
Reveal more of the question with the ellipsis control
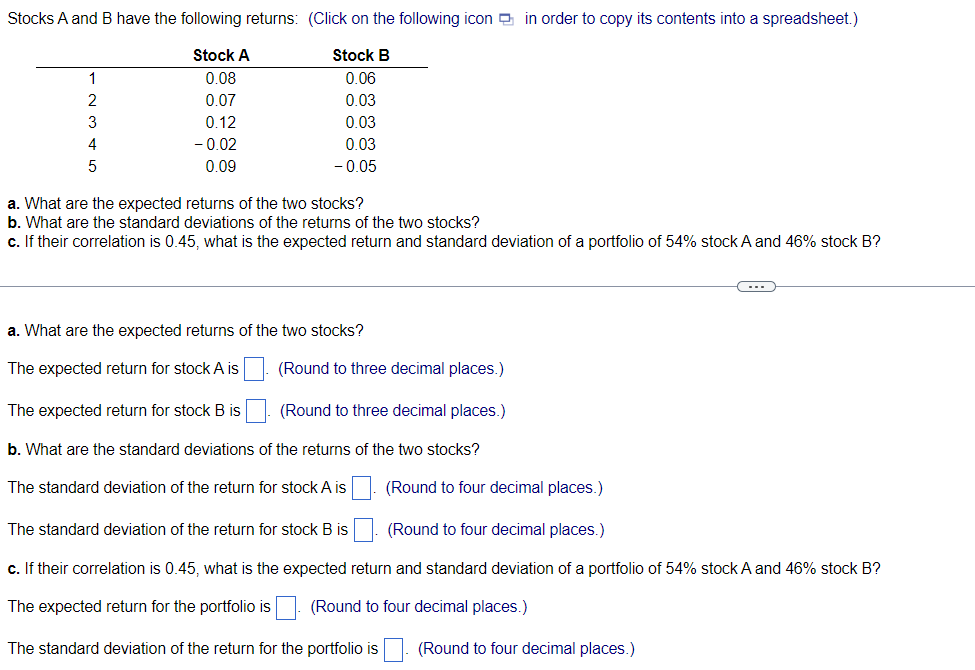coord(756,286)
